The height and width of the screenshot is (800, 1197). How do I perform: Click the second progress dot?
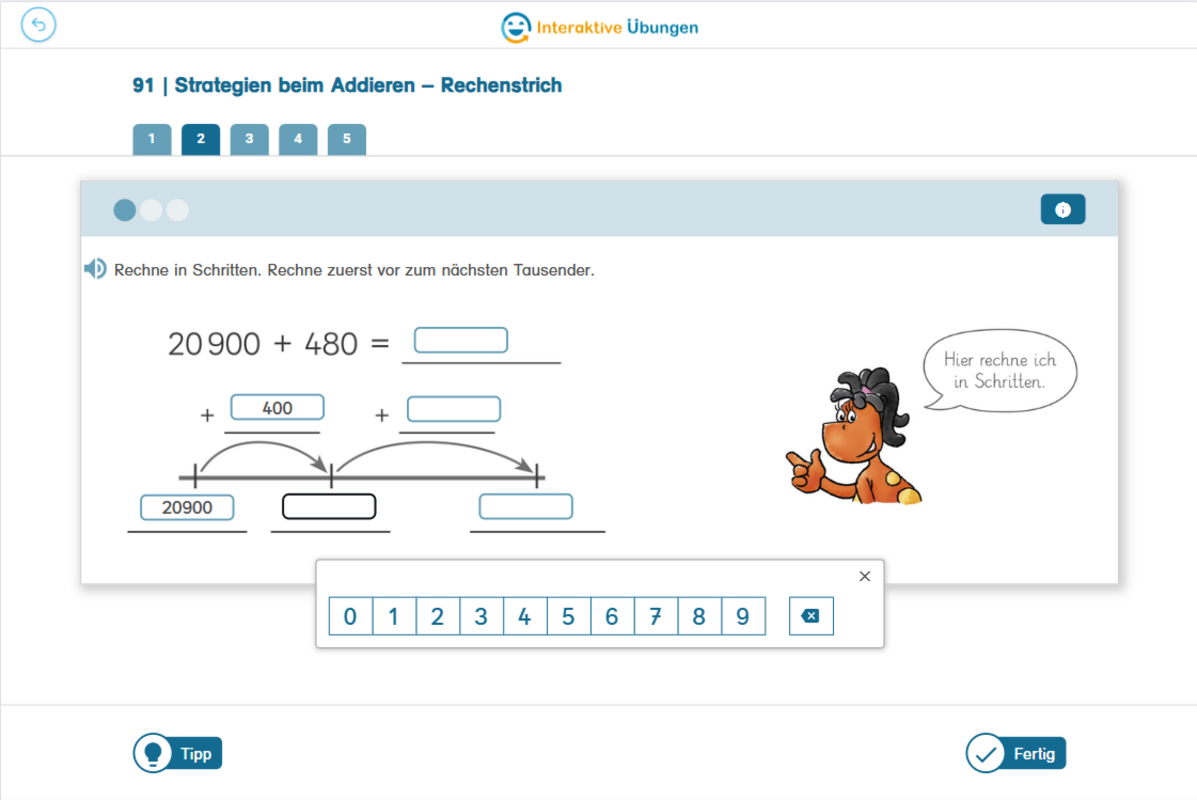pos(151,210)
